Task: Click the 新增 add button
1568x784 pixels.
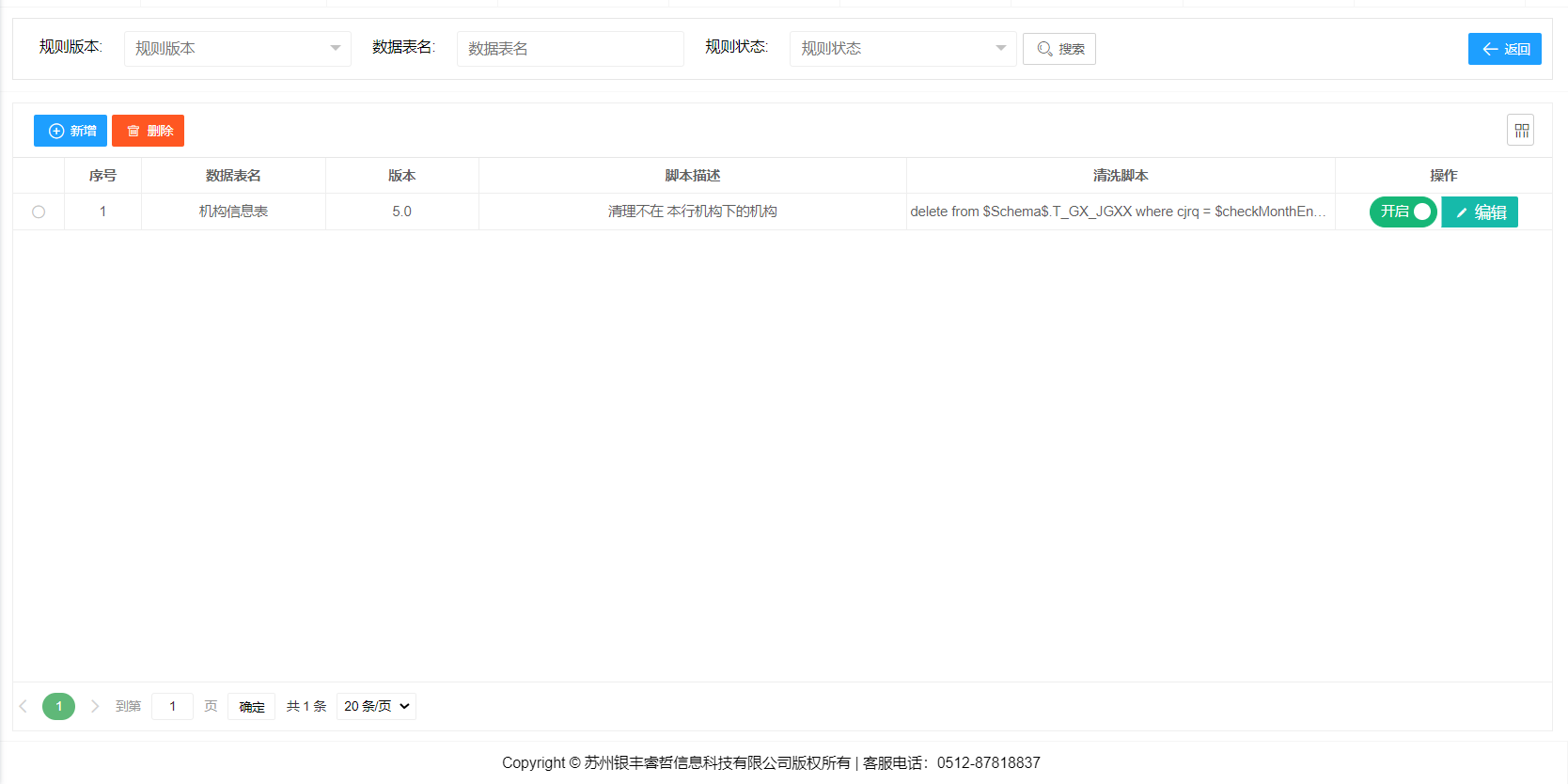Action: coord(71,131)
